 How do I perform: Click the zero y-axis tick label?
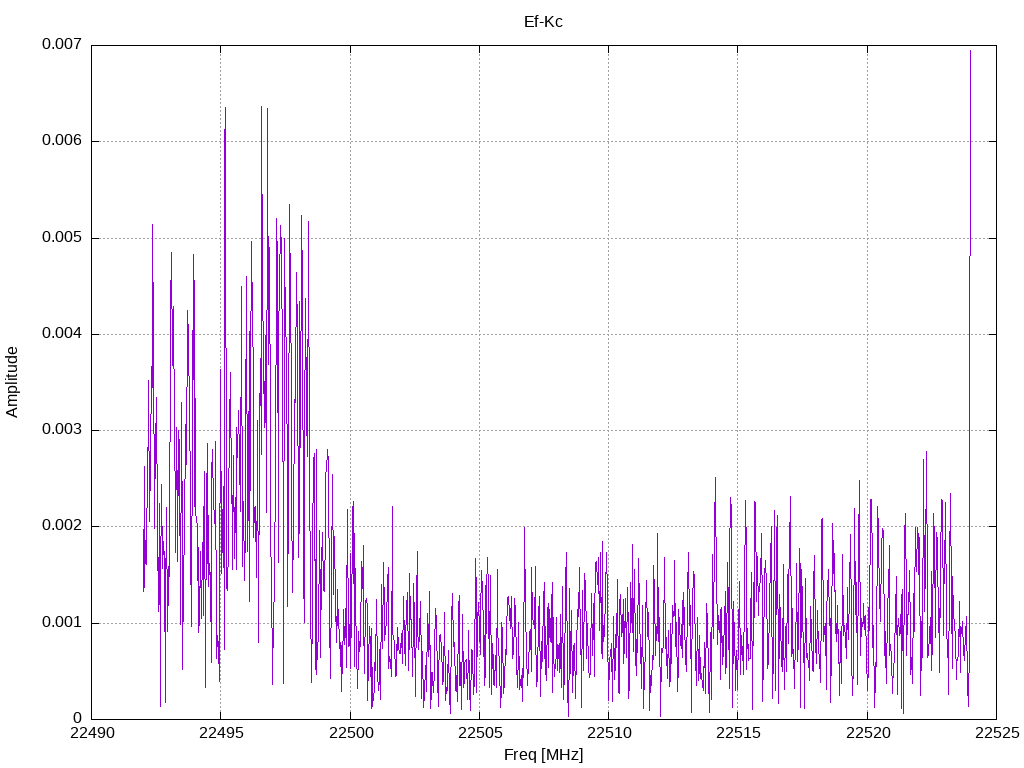(78, 718)
